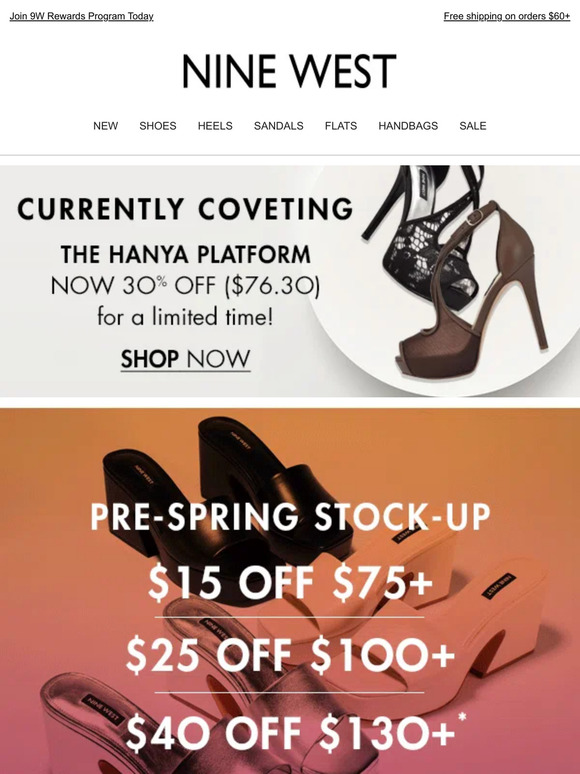This screenshot has height=774, width=580.
Task: Follow the Join 9W Rewards Program link
Action: (x=81, y=16)
